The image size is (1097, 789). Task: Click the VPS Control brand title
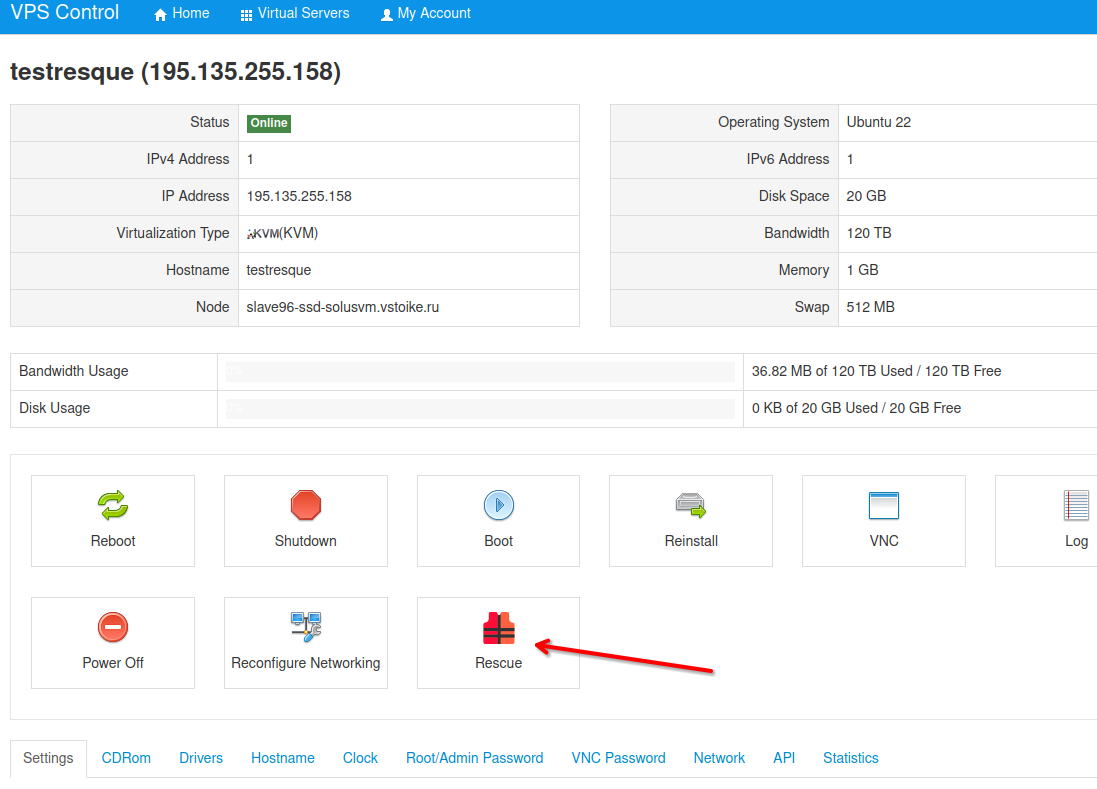[x=65, y=13]
